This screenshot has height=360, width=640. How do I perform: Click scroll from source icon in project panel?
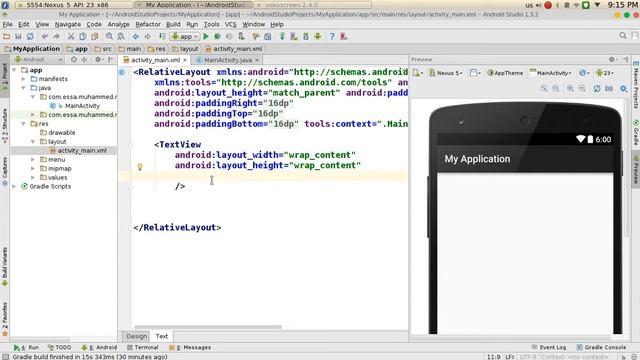coord(74,60)
